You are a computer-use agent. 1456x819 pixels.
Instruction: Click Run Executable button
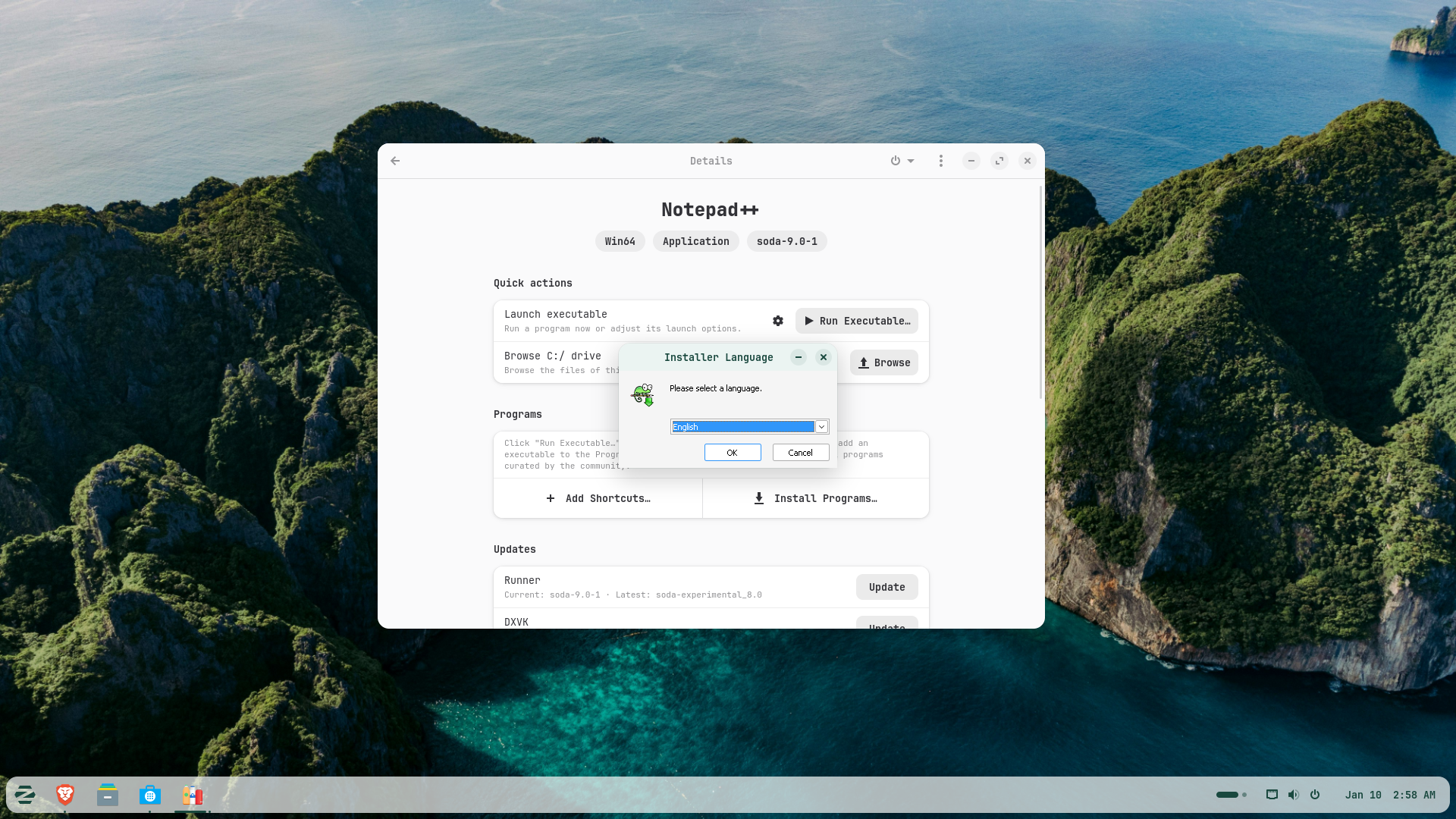click(856, 321)
